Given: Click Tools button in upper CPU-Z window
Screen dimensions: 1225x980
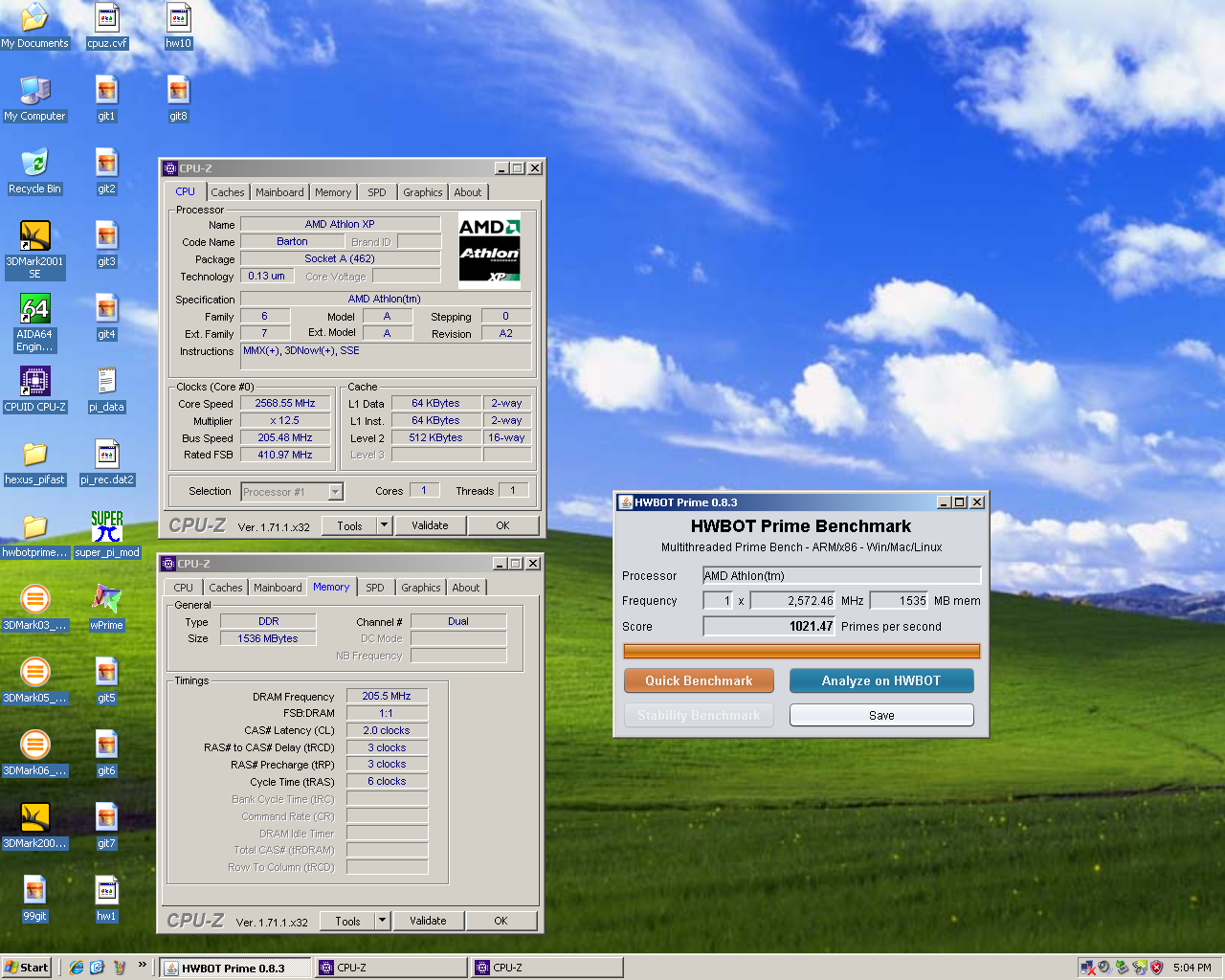Looking at the screenshot, I should (x=349, y=525).
